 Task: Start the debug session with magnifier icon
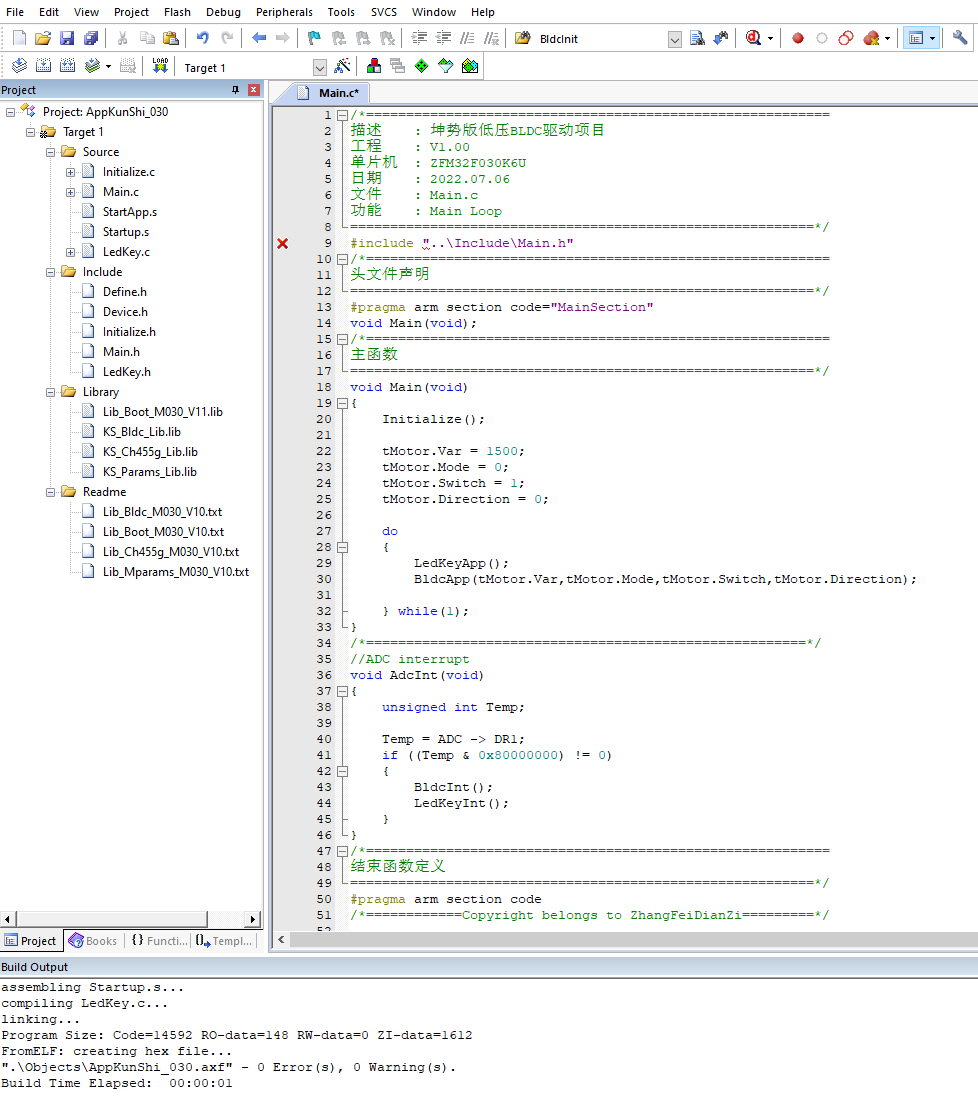click(753, 39)
